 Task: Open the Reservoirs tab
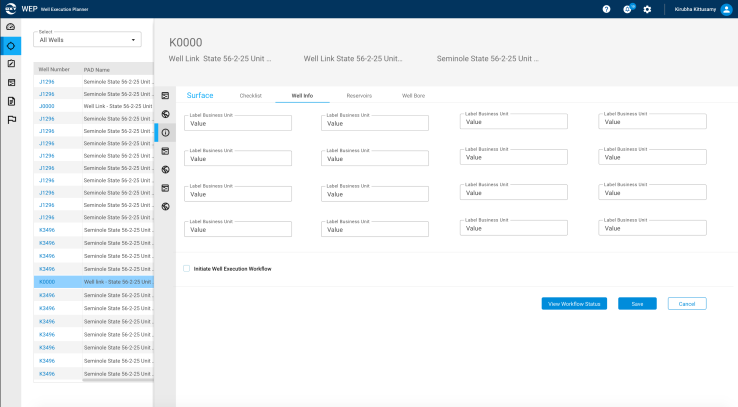click(359, 96)
